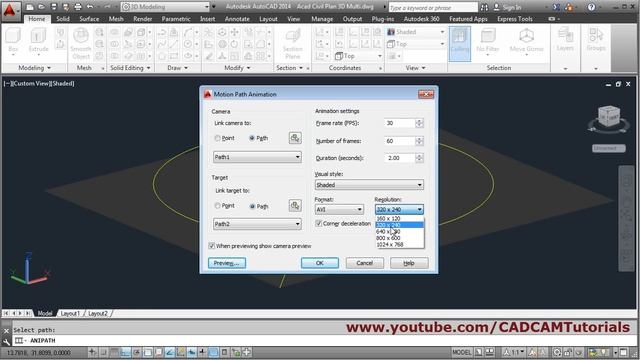Select 800 x 600 resolution option

pyautogui.click(x=400, y=238)
